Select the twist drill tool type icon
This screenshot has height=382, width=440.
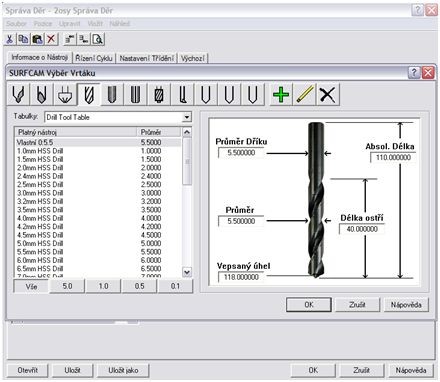88,94
